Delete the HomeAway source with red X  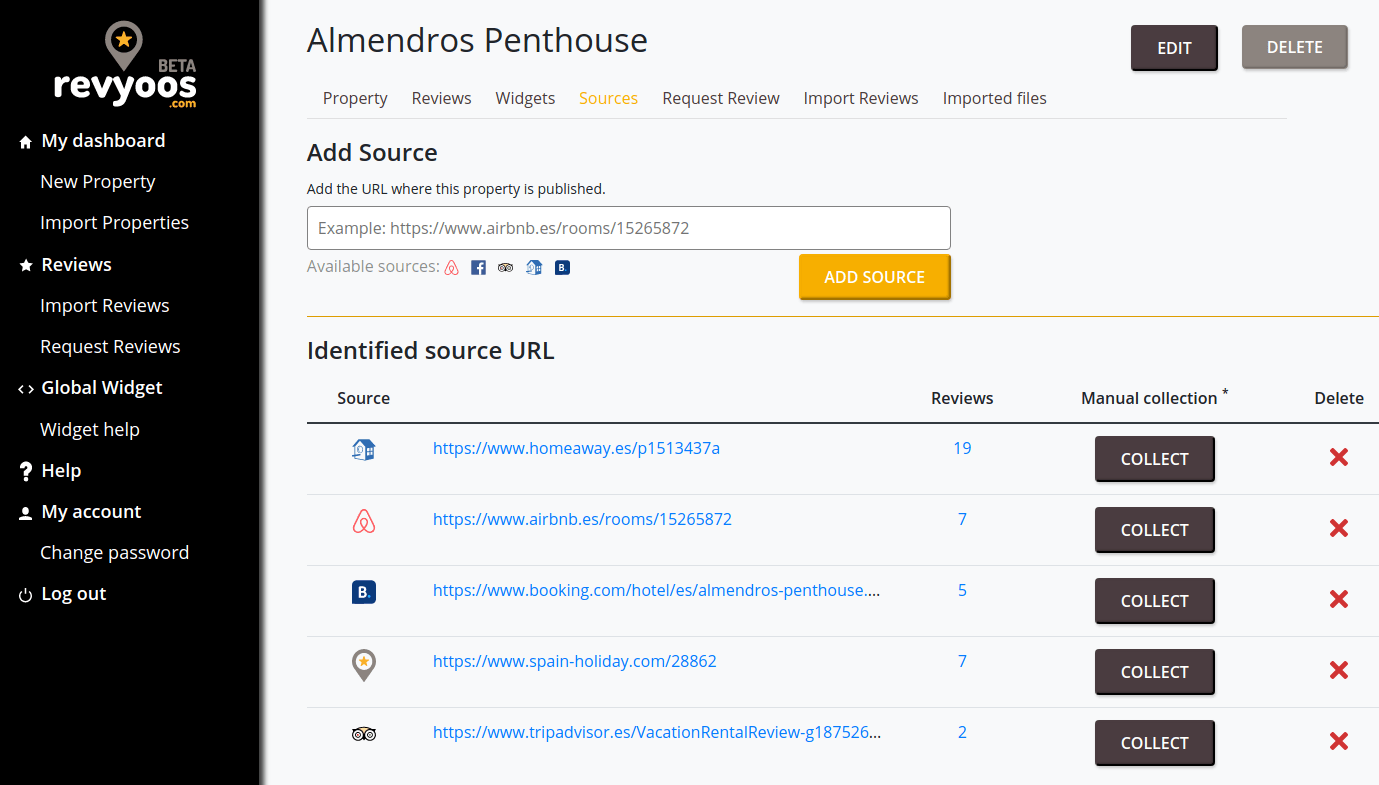click(x=1338, y=458)
